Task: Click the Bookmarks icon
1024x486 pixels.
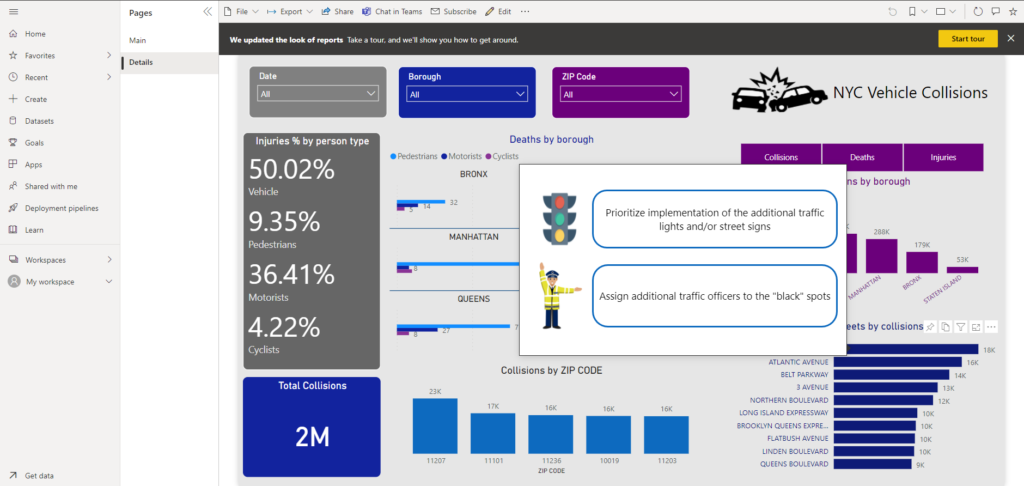Action: coord(912,12)
